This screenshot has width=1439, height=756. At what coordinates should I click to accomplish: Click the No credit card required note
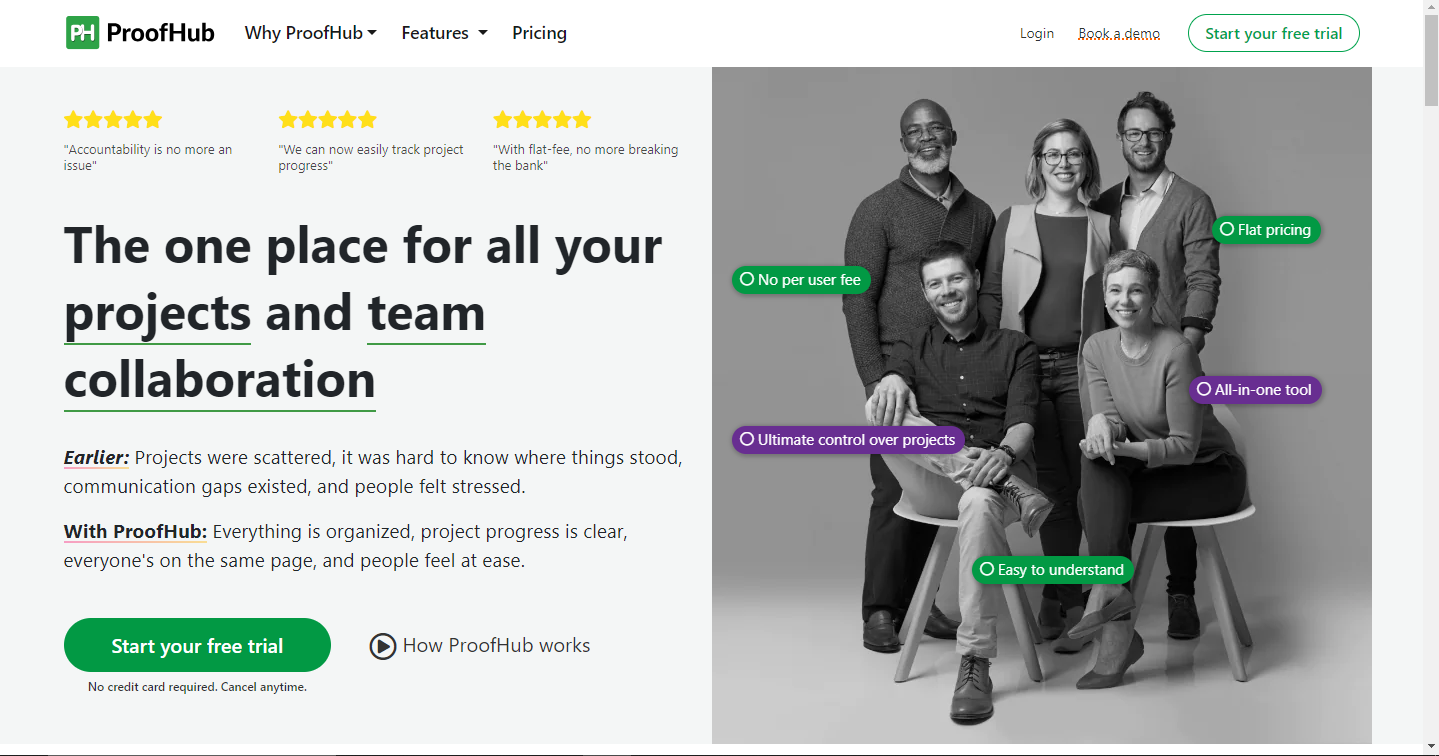(x=197, y=687)
